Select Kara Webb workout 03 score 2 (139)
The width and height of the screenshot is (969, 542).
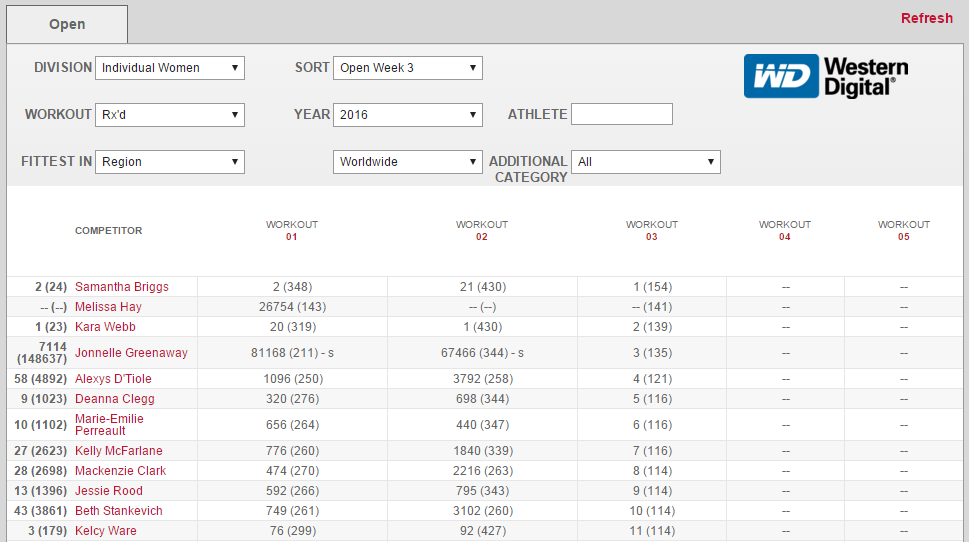coord(653,327)
